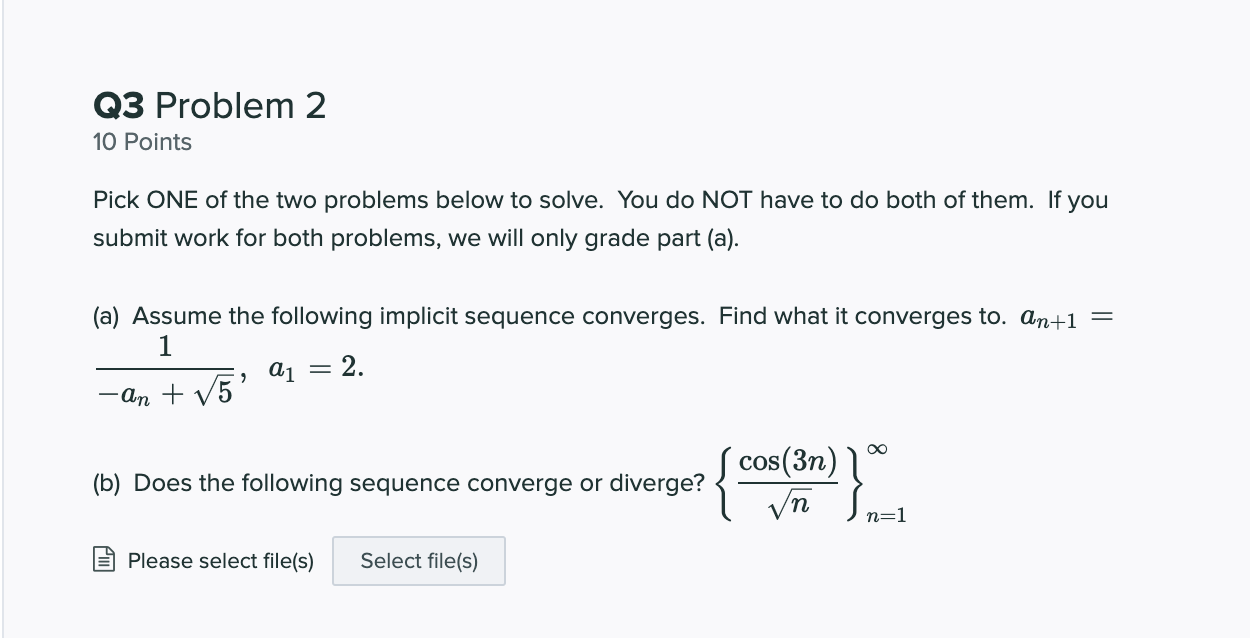Click the document icon beside Please select file(s)

pyautogui.click(x=104, y=561)
